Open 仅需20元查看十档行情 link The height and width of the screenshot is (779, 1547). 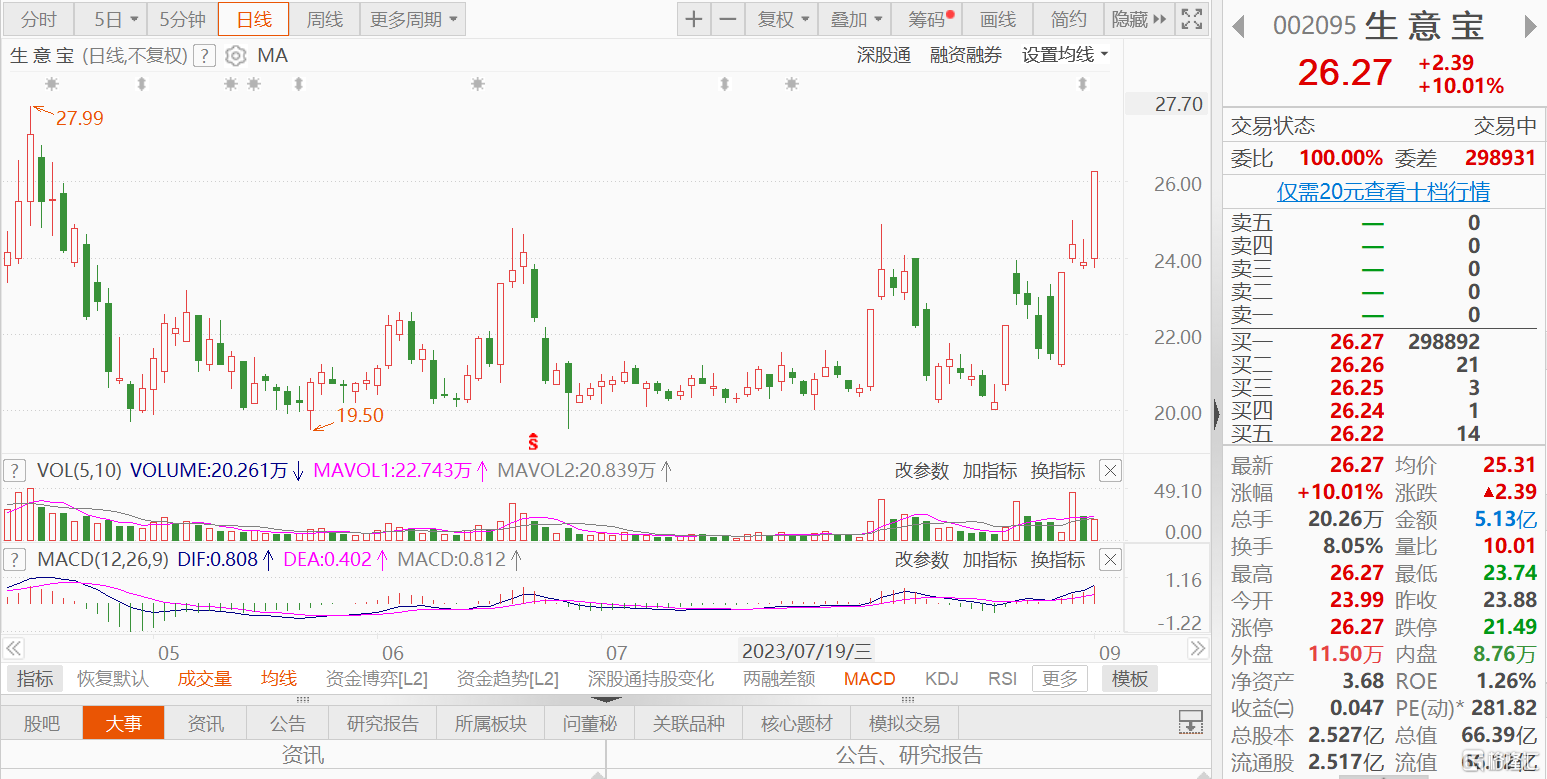[1383, 191]
